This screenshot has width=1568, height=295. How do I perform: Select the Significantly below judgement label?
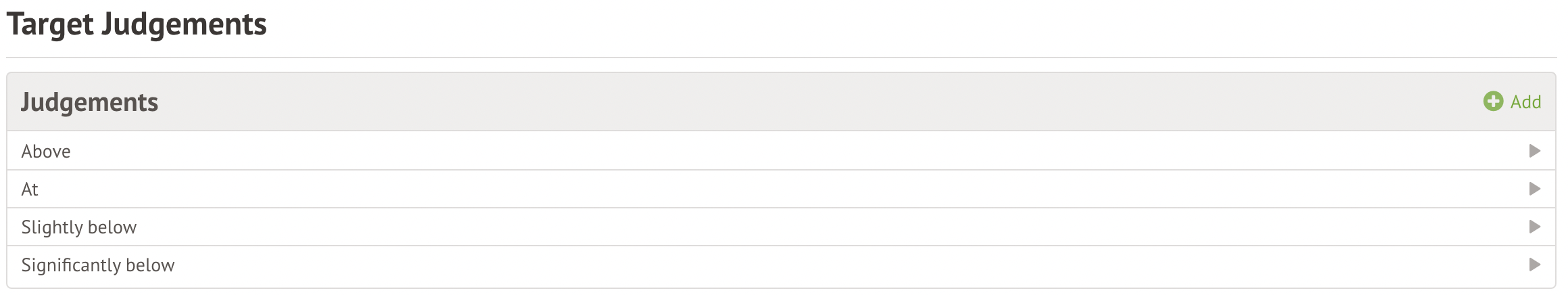(98, 265)
